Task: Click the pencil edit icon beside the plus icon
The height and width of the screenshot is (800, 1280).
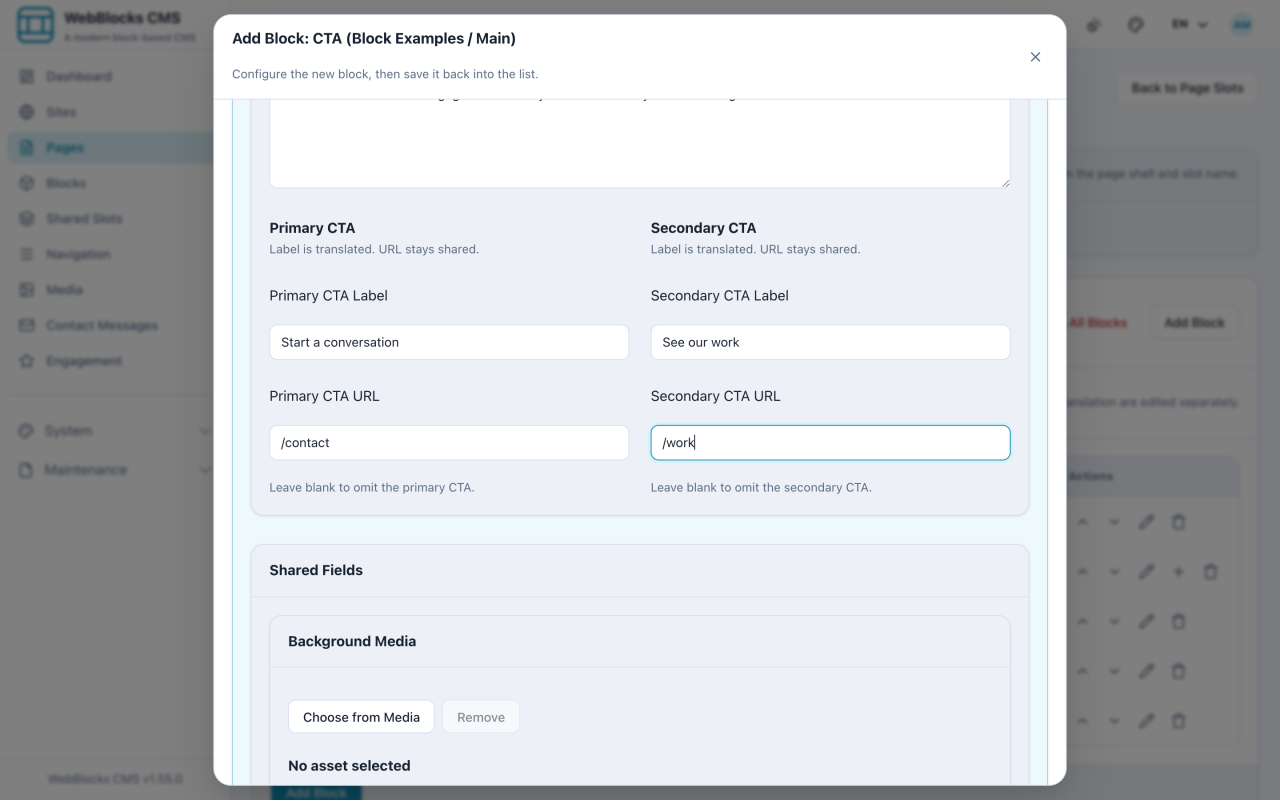Action: point(1146,572)
